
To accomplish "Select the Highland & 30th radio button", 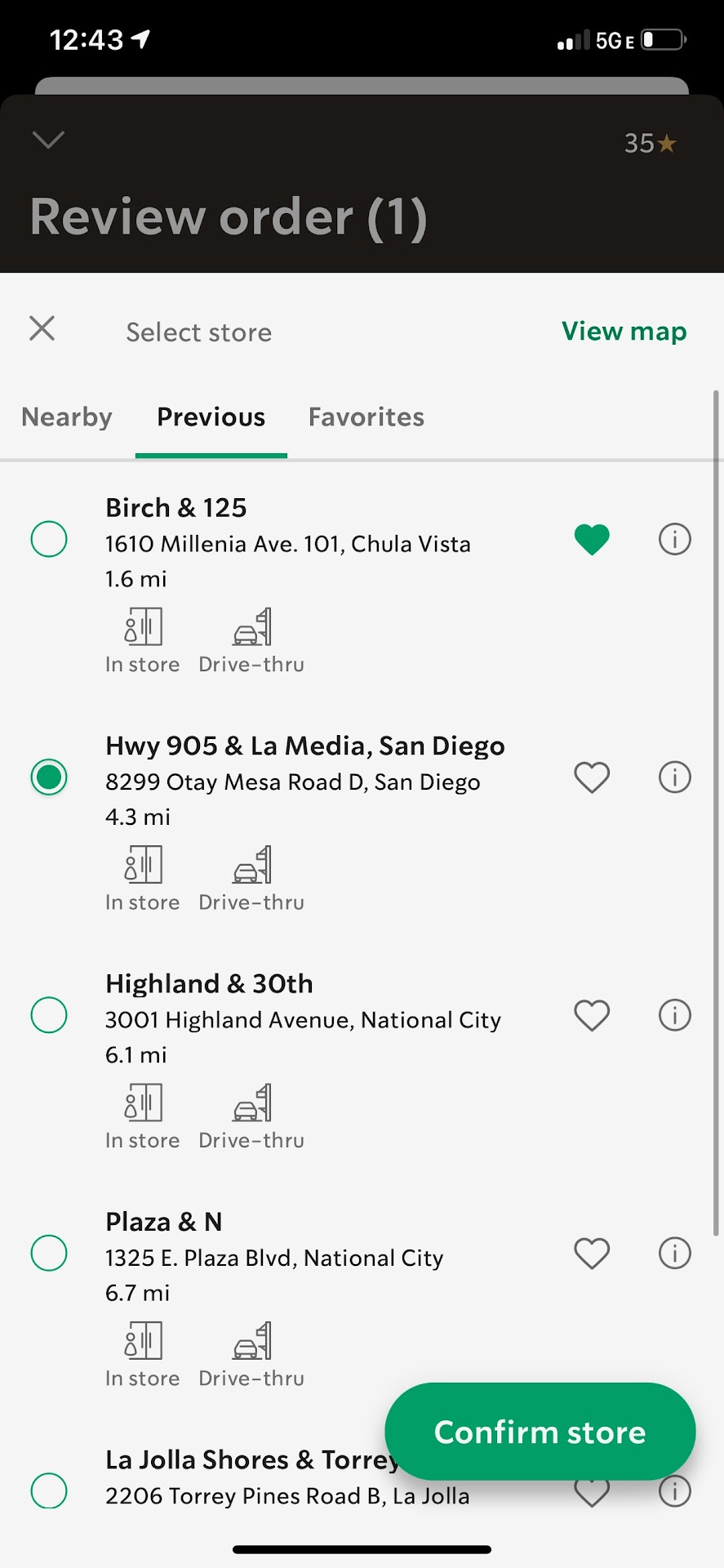I will point(49,1016).
